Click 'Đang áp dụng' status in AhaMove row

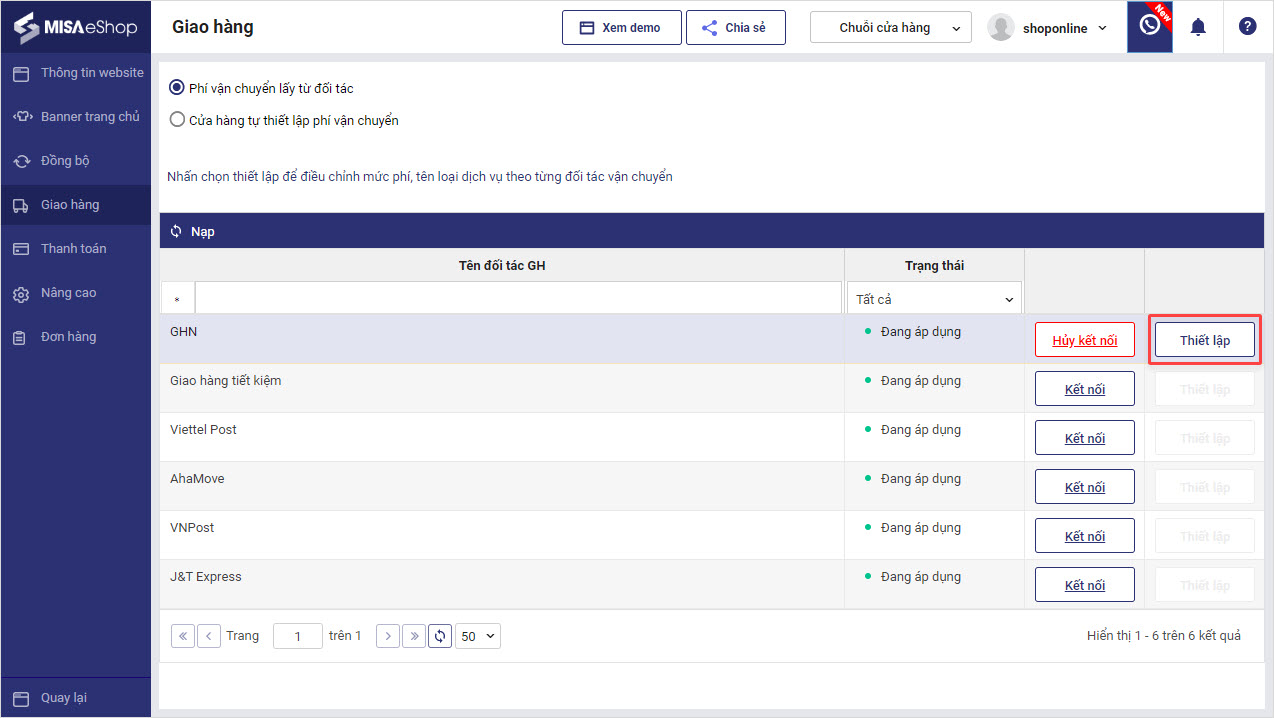click(x=921, y=478)
